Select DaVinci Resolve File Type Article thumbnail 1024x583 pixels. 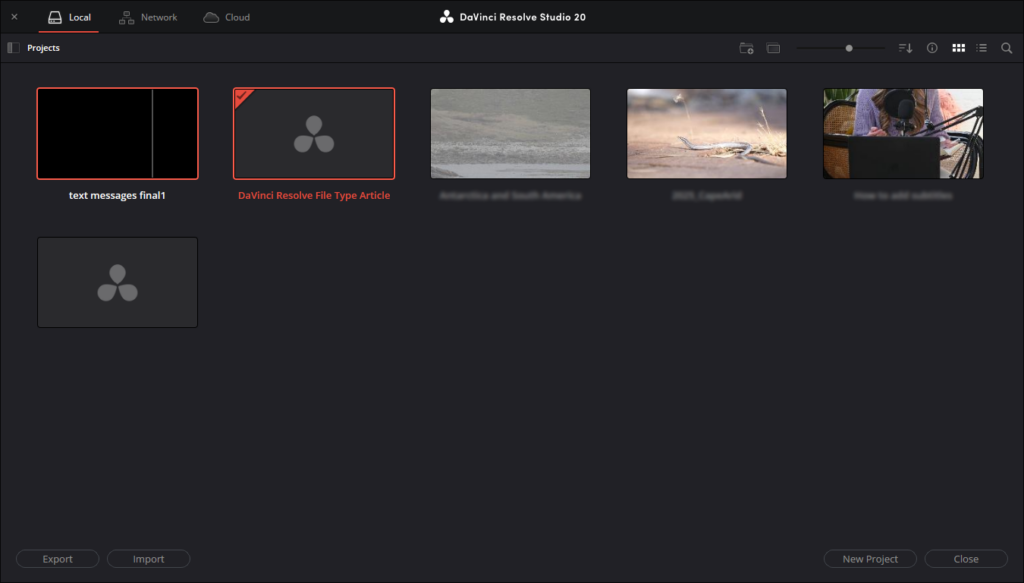314,133
